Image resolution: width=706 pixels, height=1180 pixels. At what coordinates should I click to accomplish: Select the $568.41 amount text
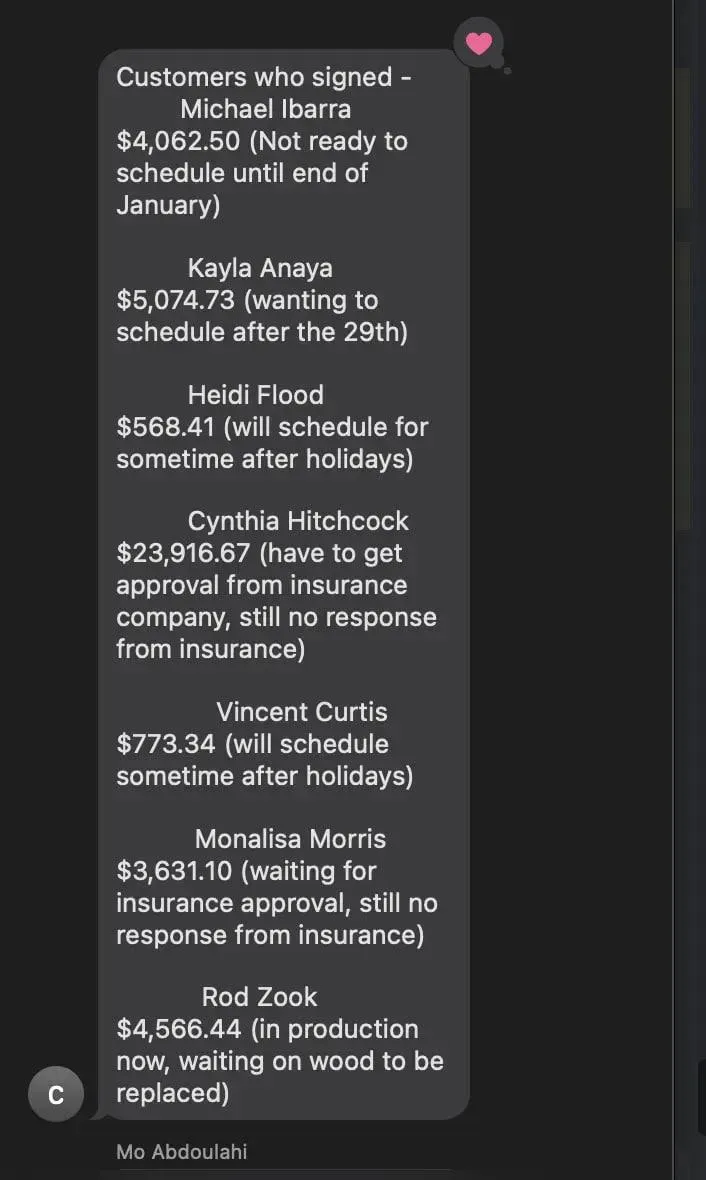coord(166,427)
